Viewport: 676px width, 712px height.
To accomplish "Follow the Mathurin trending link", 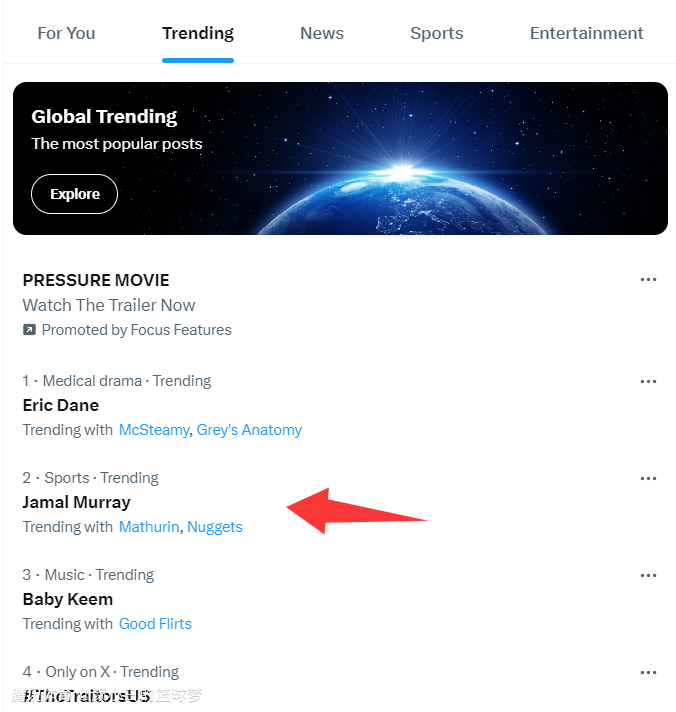I will (x=149, y=527).
